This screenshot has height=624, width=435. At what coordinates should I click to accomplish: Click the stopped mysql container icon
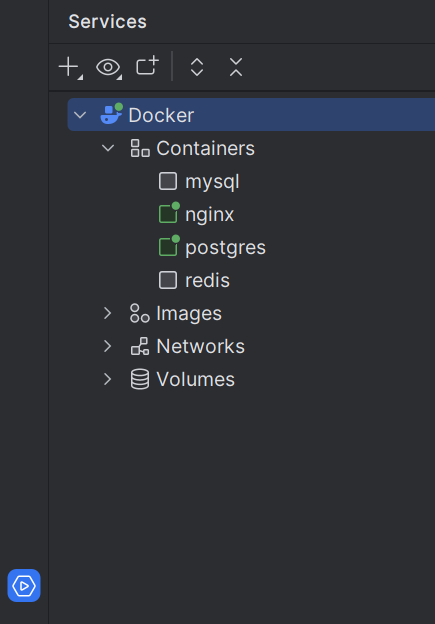point(168,181)
